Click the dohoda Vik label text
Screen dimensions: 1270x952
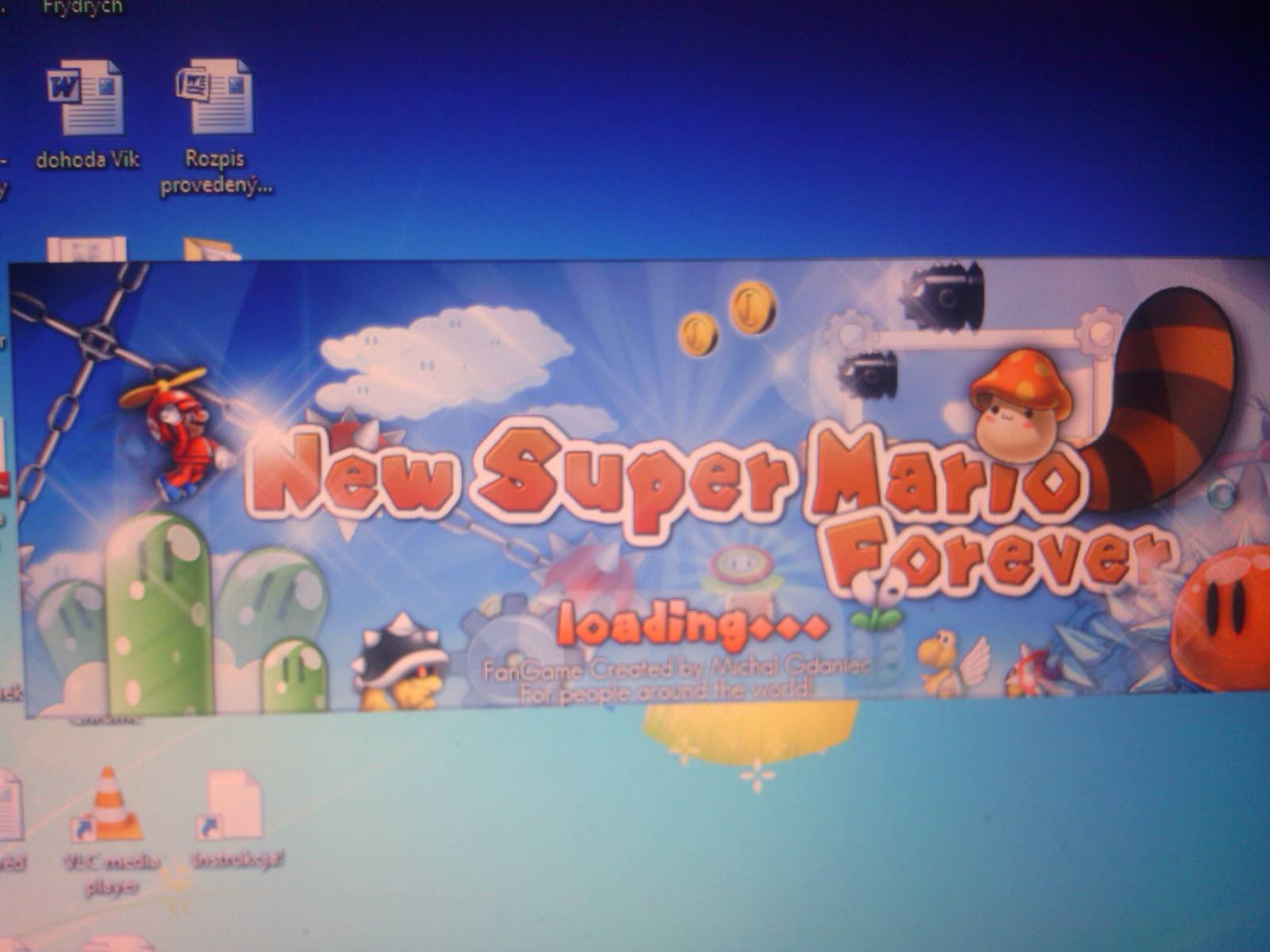point(88,159)
